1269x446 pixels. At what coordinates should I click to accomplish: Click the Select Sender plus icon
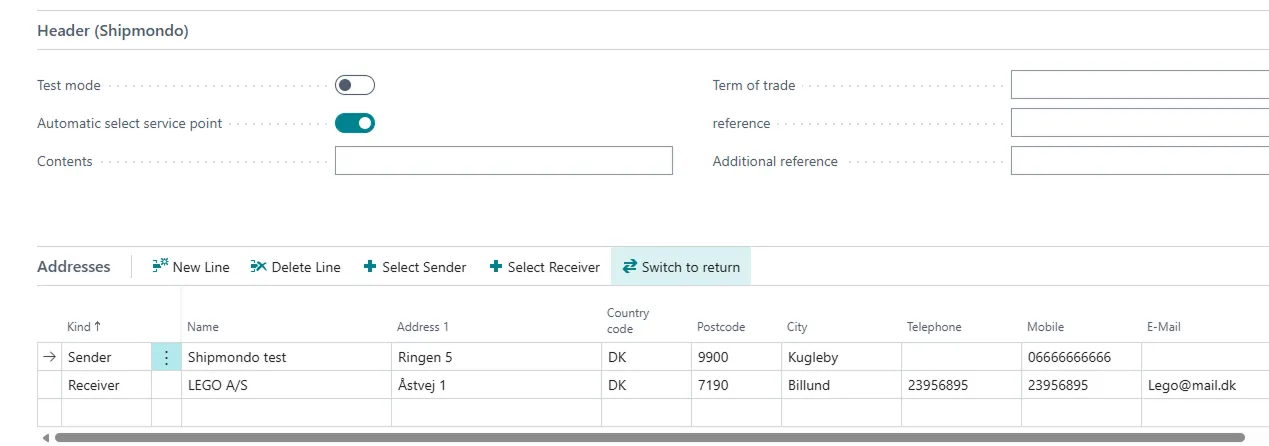point(370,267)
